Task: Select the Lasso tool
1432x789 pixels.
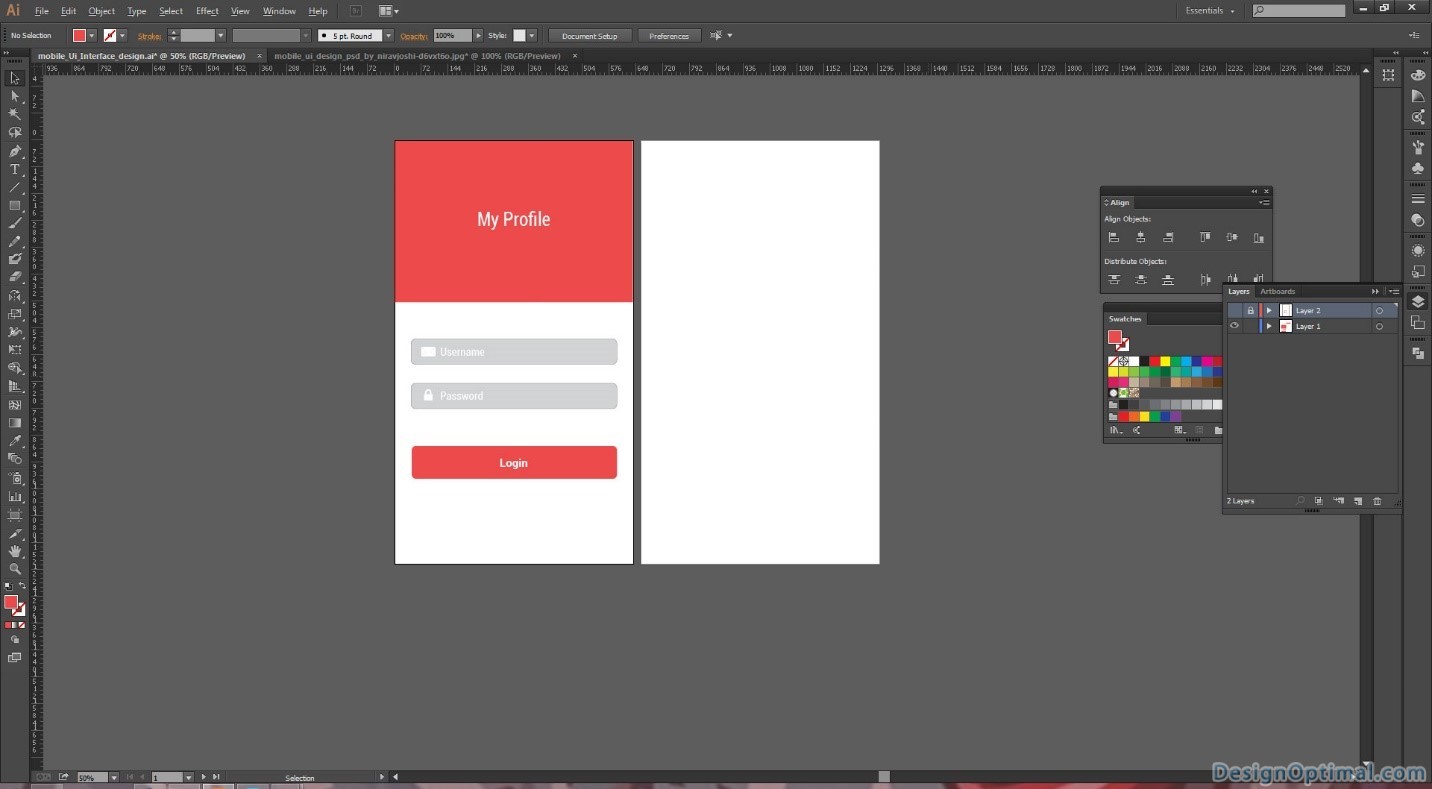Action: pyautogui.click(x=15, y=133)
